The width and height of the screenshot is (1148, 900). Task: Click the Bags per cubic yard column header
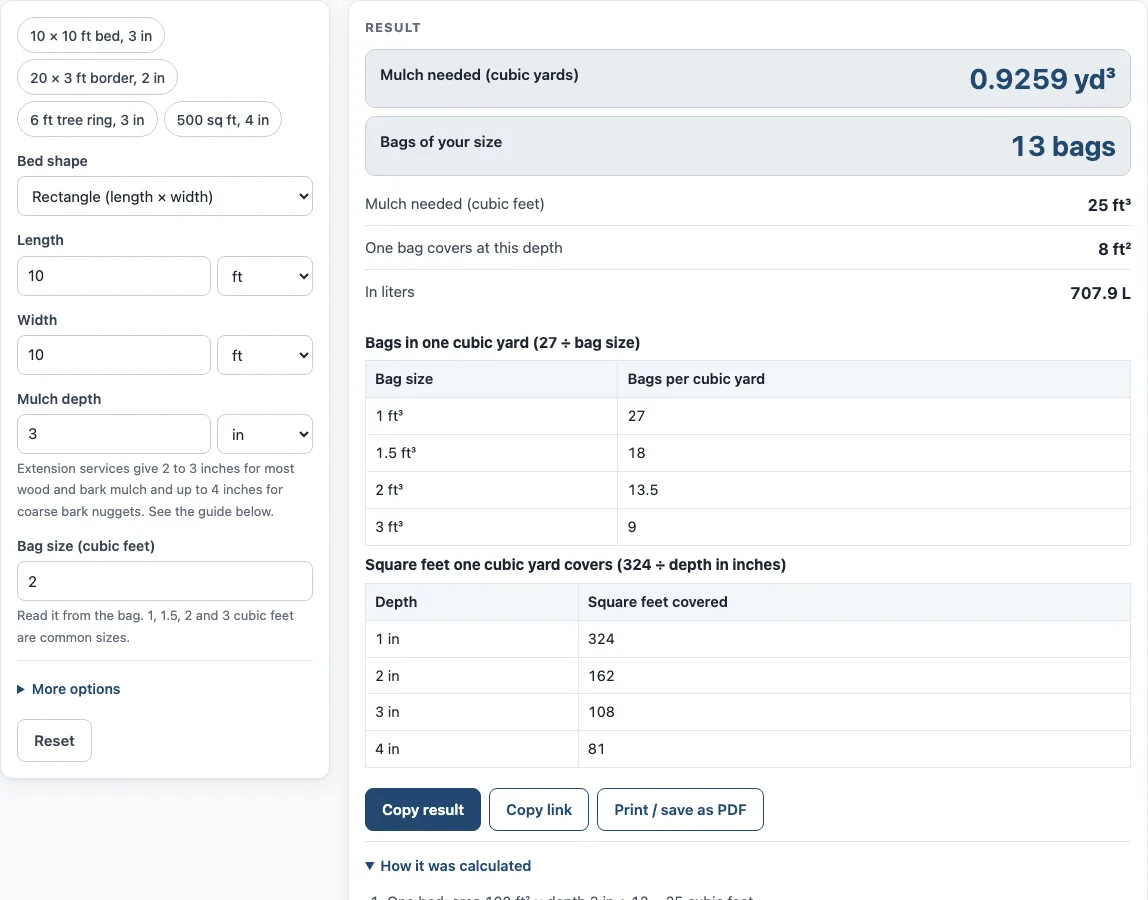point(874,379)
